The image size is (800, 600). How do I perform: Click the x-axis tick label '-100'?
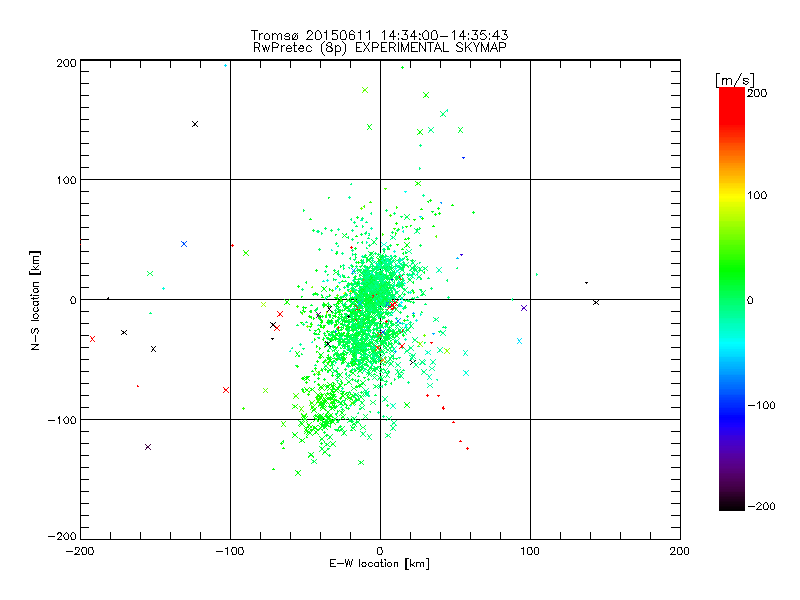[x=230, y=551]
